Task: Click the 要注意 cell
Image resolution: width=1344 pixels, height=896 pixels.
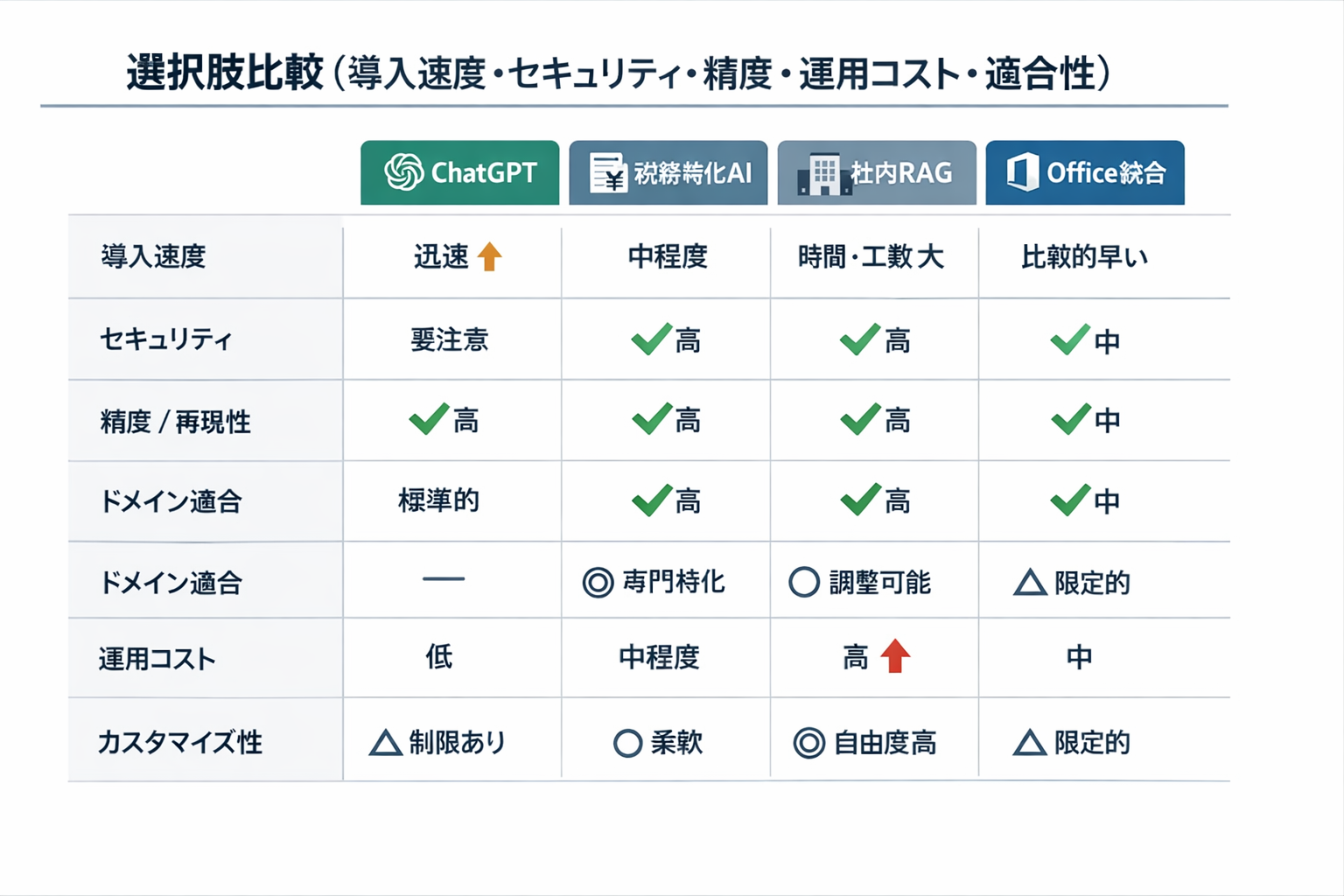Action: tap(450, 339)
